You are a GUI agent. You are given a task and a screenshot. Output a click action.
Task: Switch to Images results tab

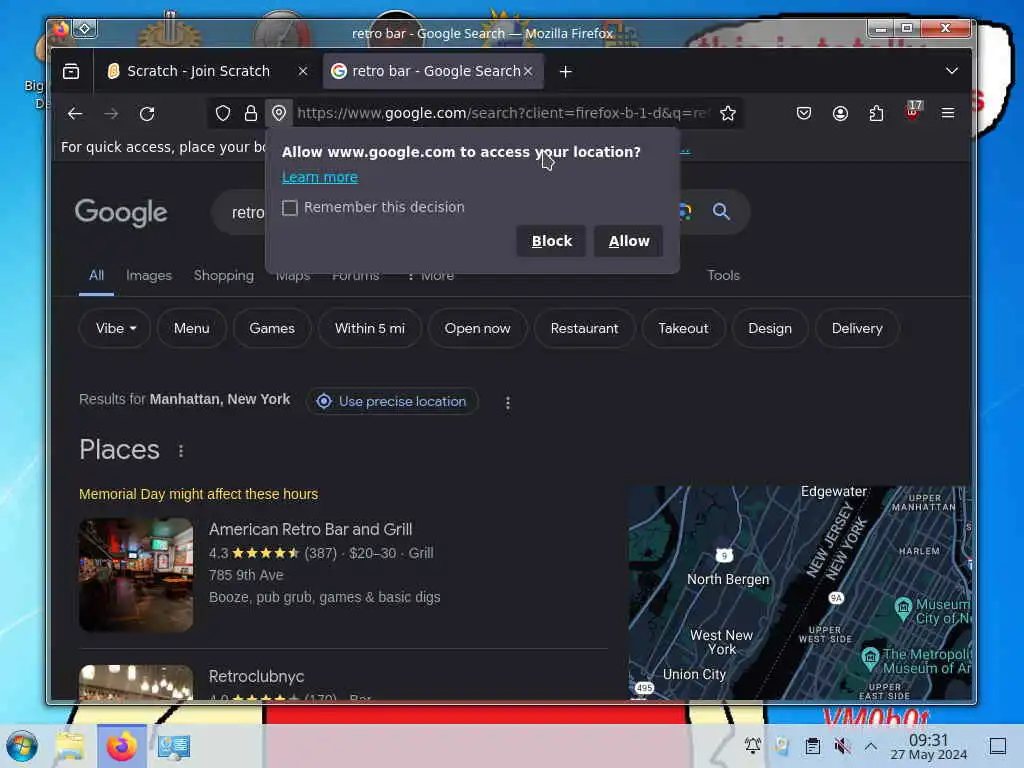(149, 275)
